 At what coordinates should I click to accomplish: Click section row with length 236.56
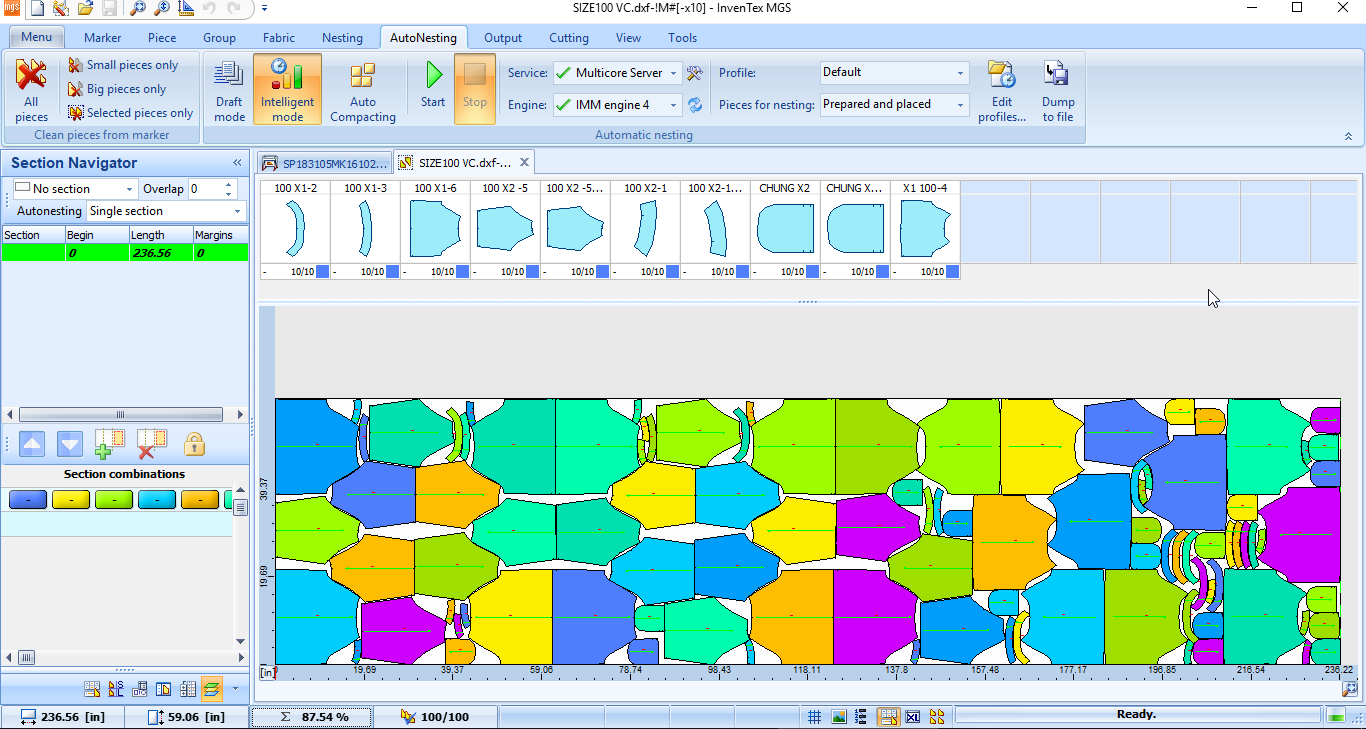[124, 253]
